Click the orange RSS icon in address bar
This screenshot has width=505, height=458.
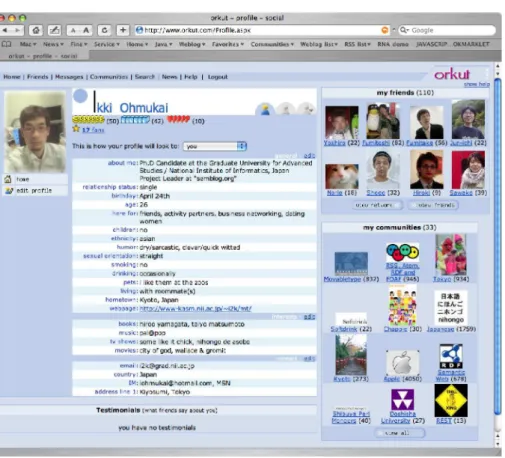coord(385,30)
